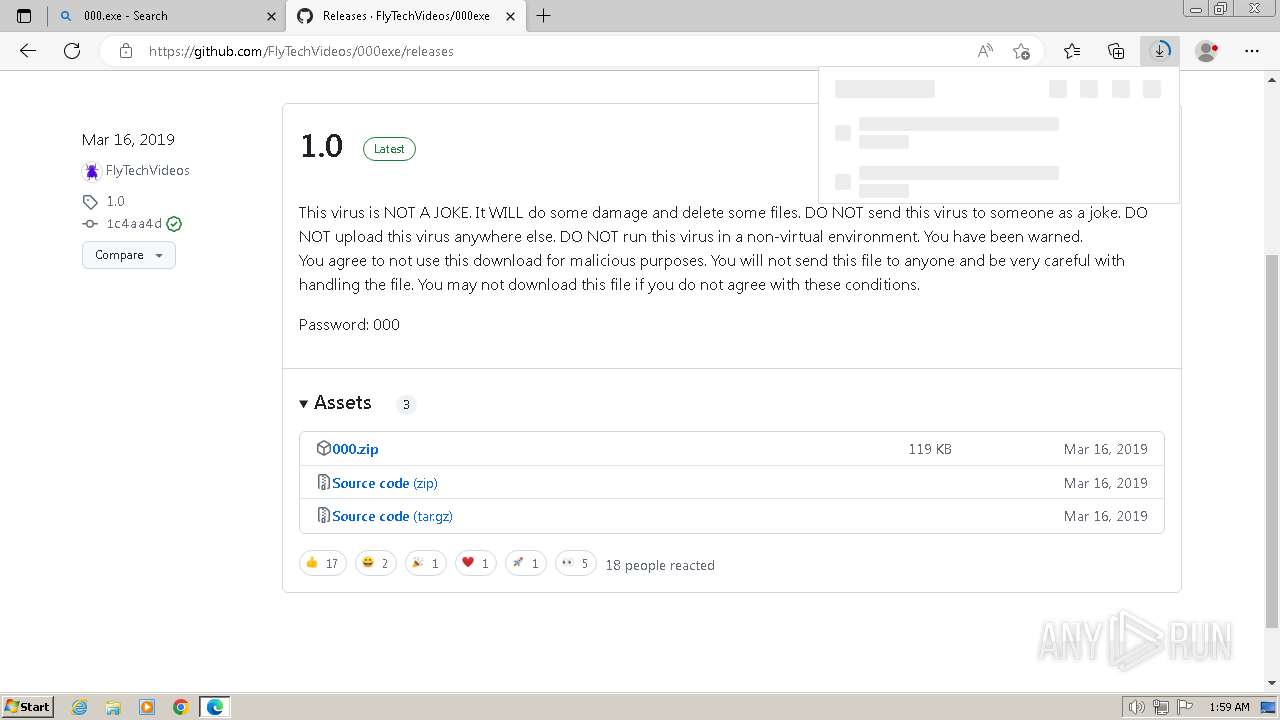Open tab actions menu icon

pyautogui.click(x=24, y=16)
